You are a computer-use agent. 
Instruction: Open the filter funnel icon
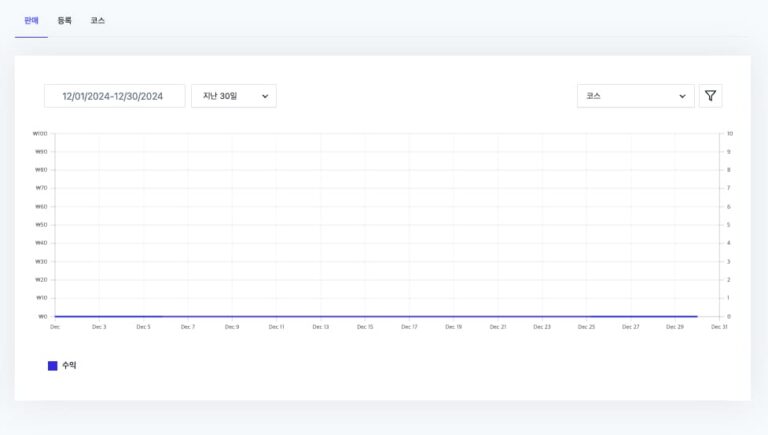point(710,96)
